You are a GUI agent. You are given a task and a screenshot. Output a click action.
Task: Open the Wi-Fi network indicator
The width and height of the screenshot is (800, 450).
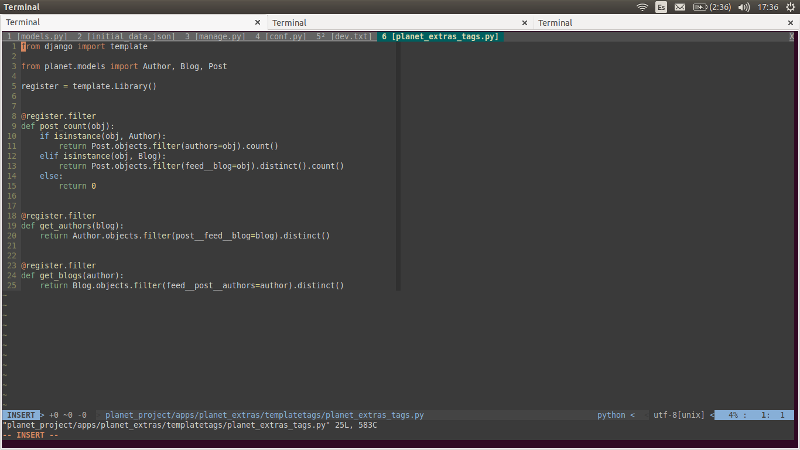coord(642,7)
